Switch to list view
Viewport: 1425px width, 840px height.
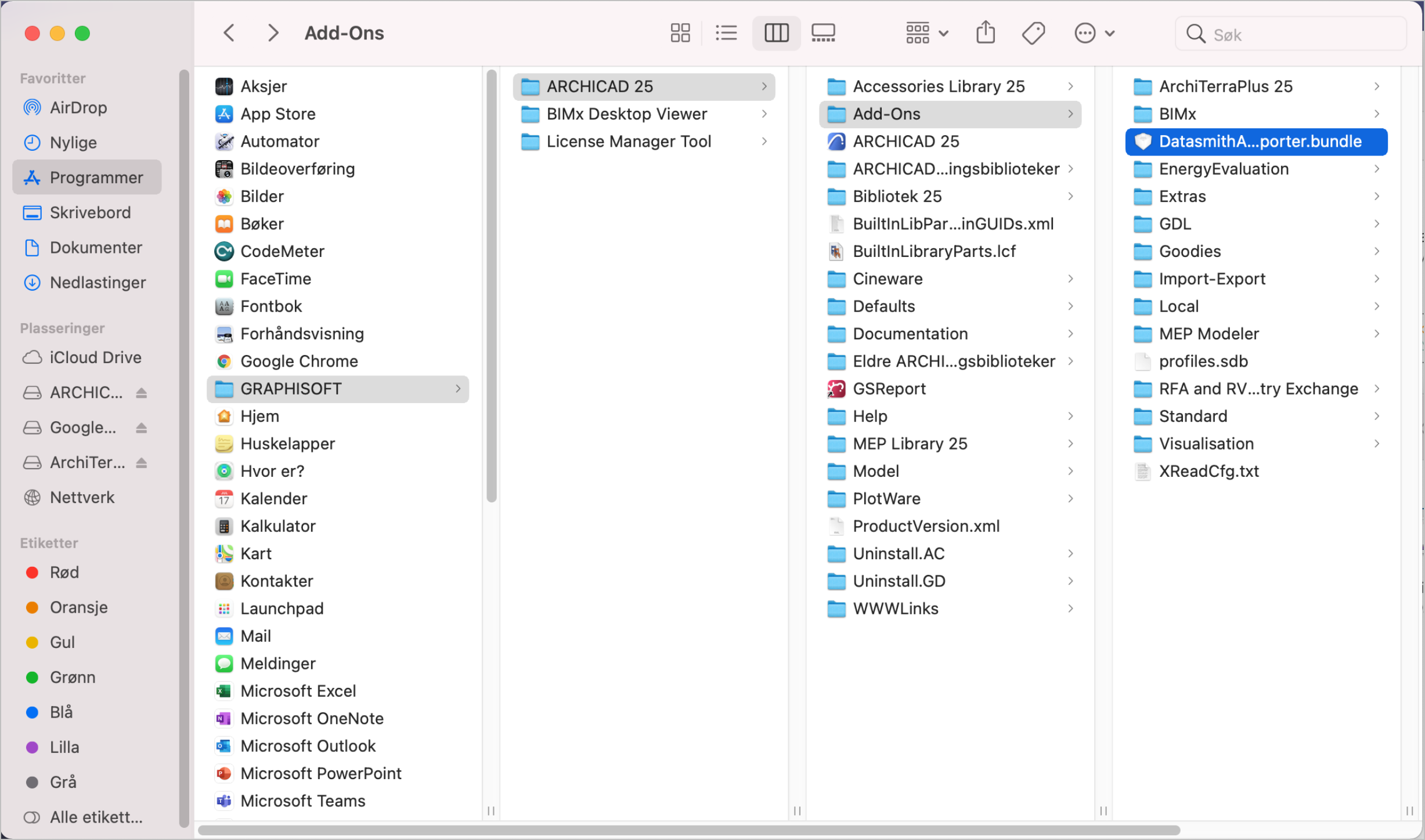pyautogui.click(x=726, y=33)
